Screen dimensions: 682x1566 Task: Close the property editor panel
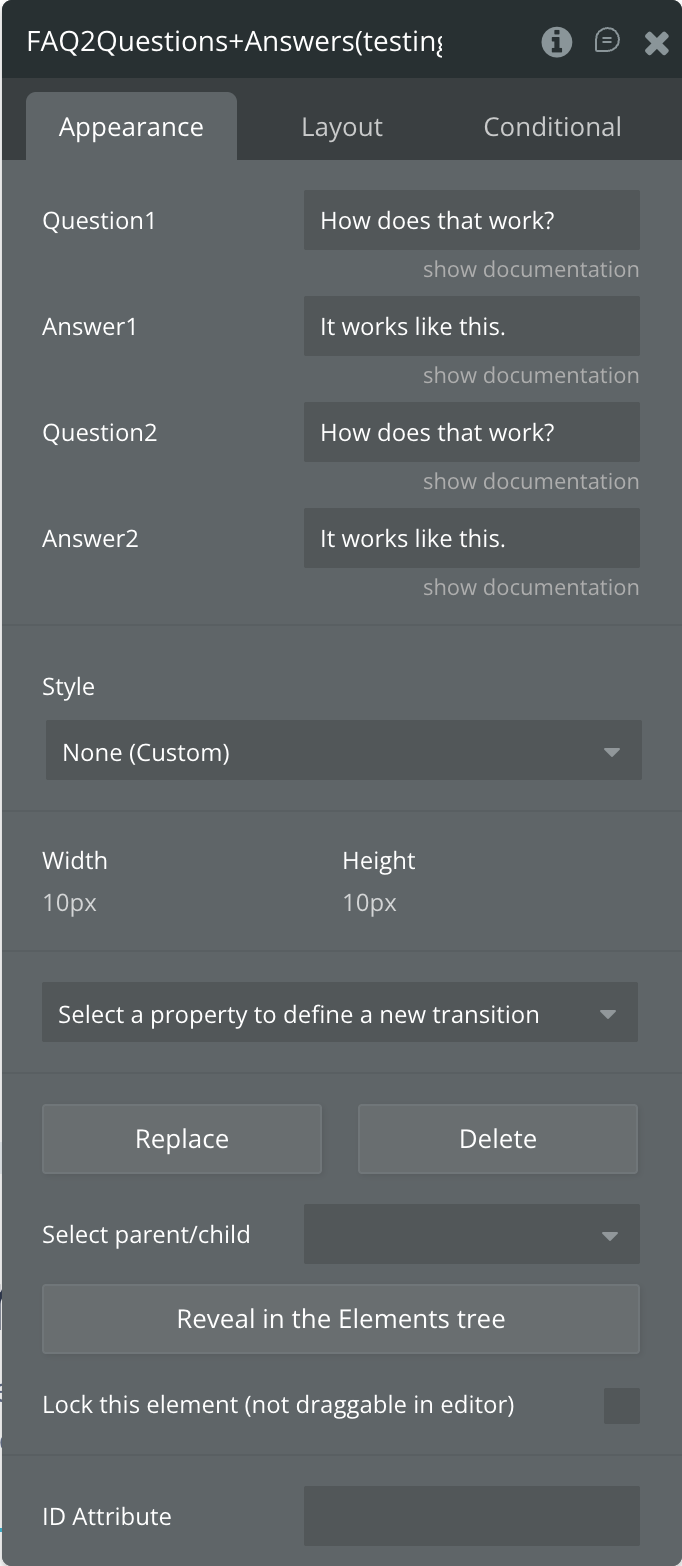pos(656,42)
